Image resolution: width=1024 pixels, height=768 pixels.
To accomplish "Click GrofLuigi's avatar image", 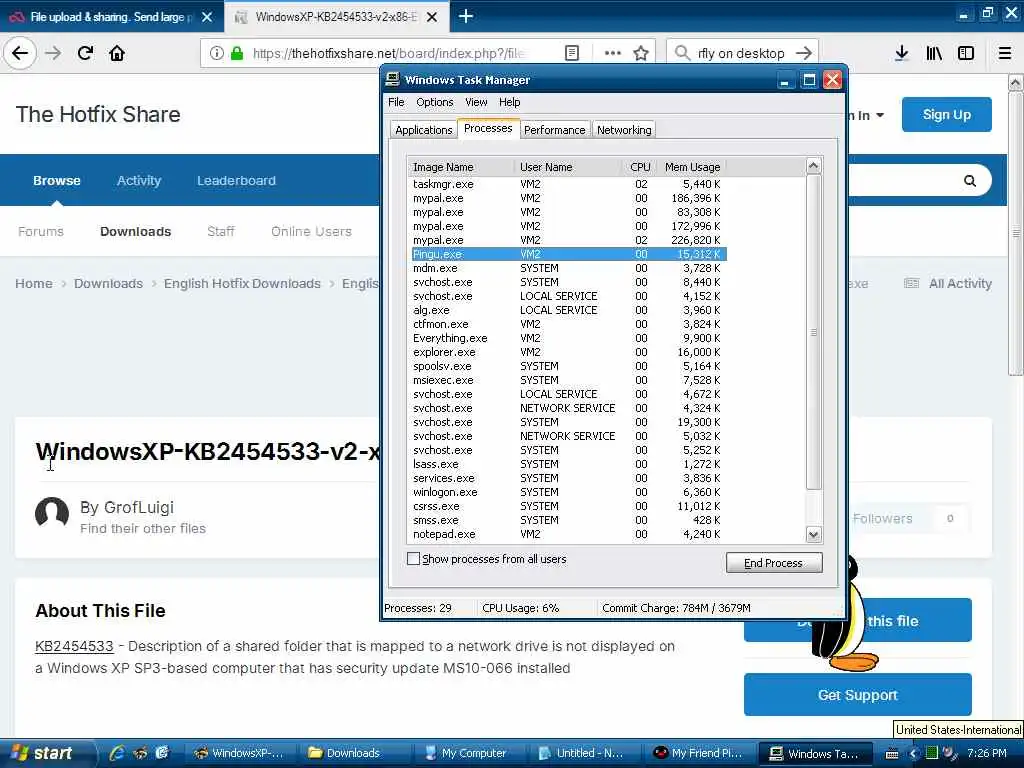I will (52, 513).
